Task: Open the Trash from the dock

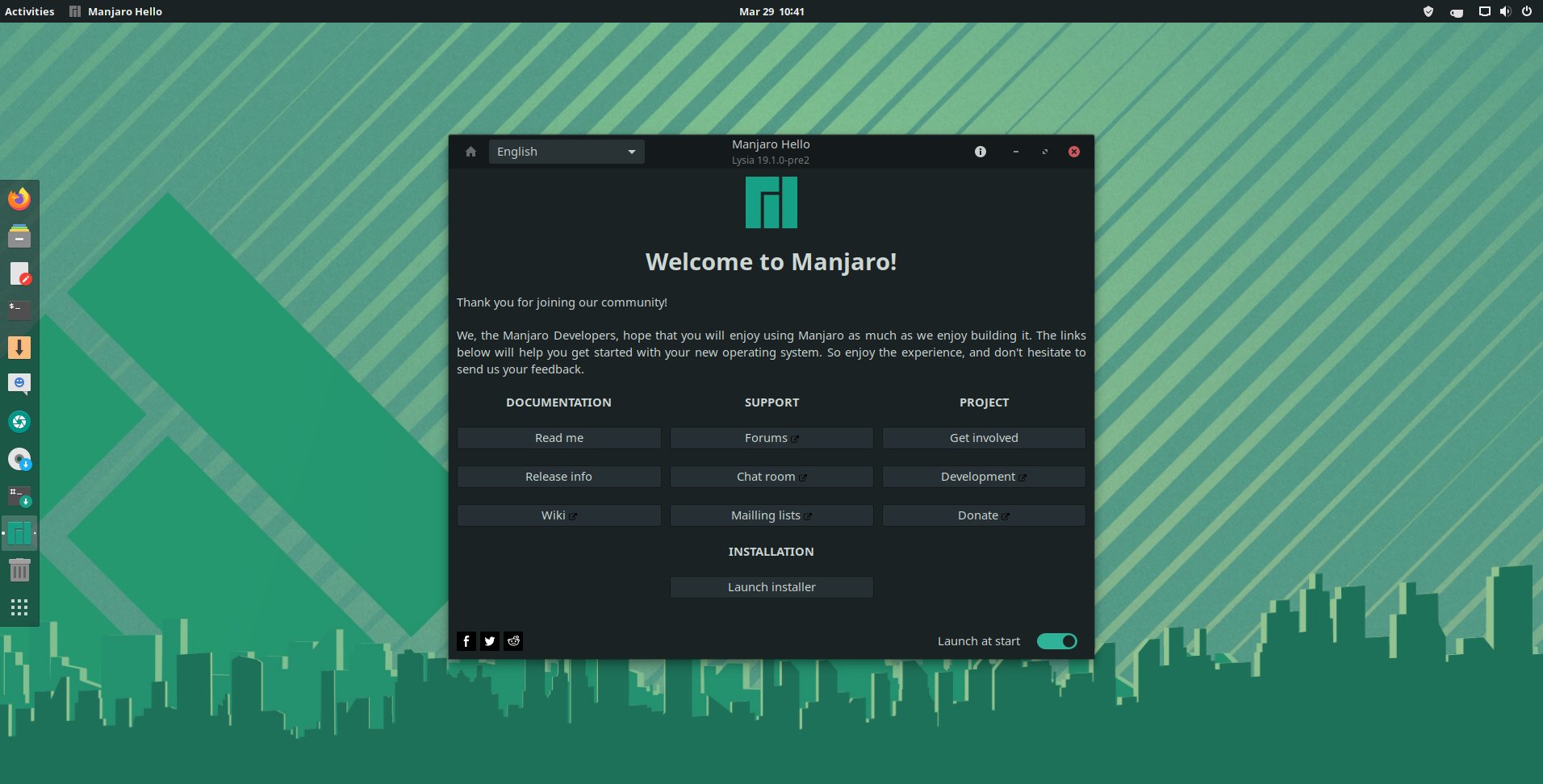Action: pyautogui.click(x=19, y=570)
